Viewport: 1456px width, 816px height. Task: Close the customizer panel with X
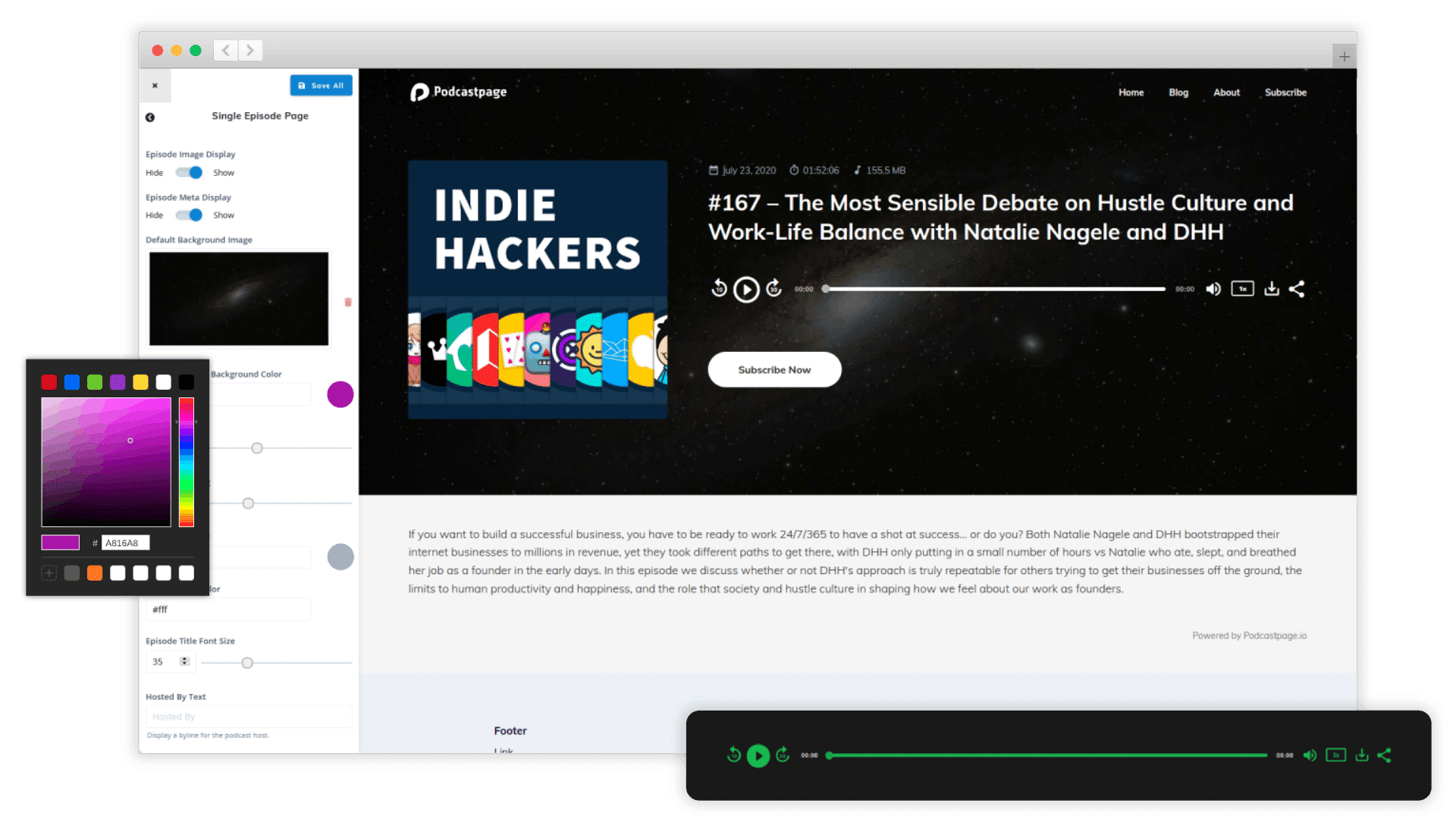tap(155, 86)
